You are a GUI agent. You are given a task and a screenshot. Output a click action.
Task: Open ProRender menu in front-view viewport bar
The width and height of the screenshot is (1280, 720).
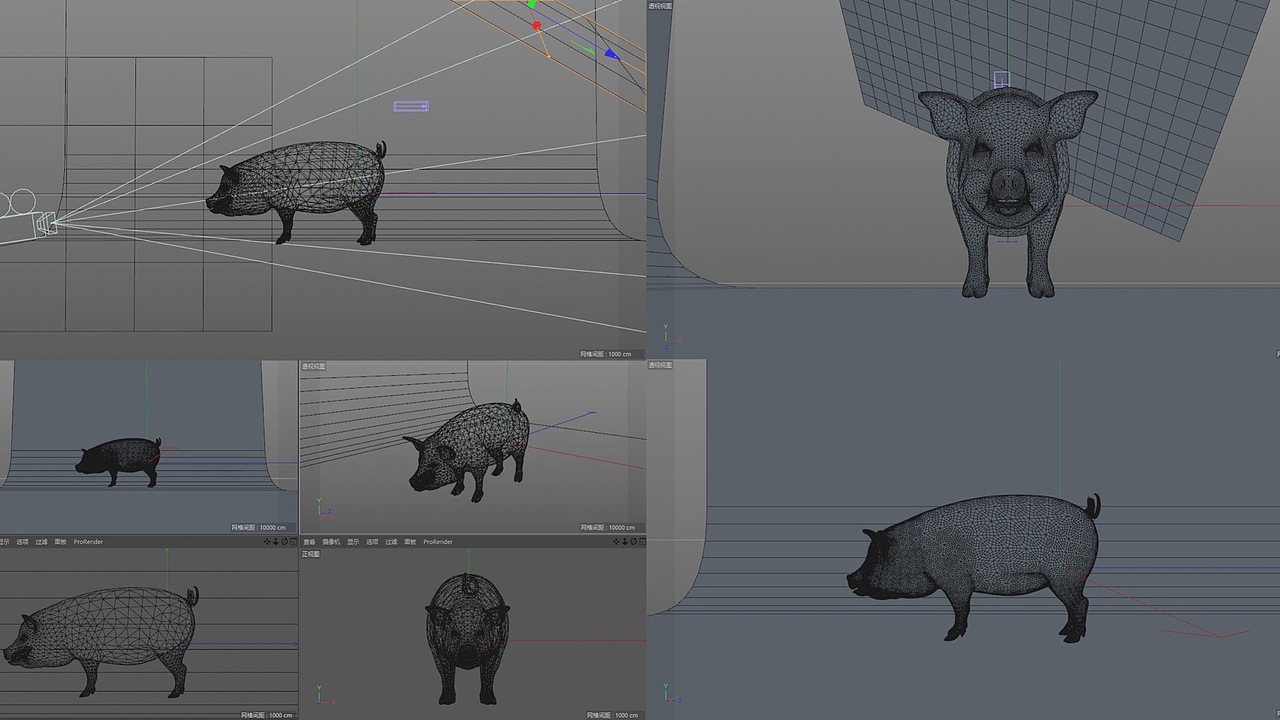tap(438, 542)
